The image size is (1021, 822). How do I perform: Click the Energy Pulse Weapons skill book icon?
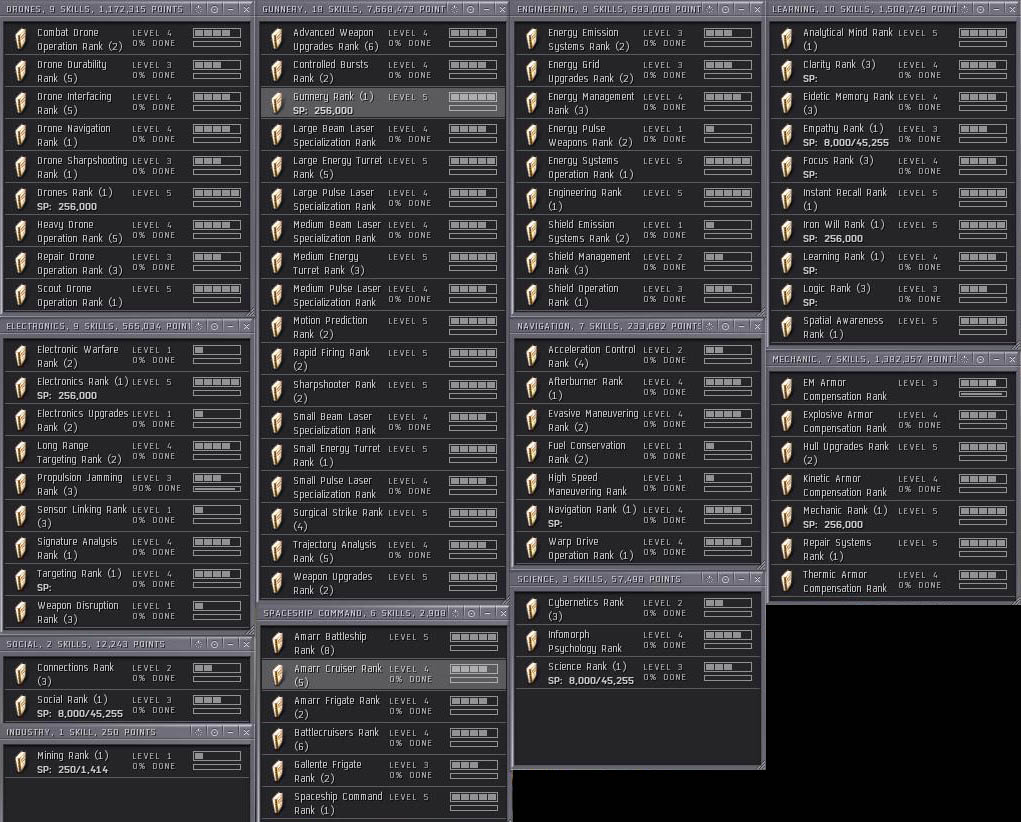click(532, 135)
